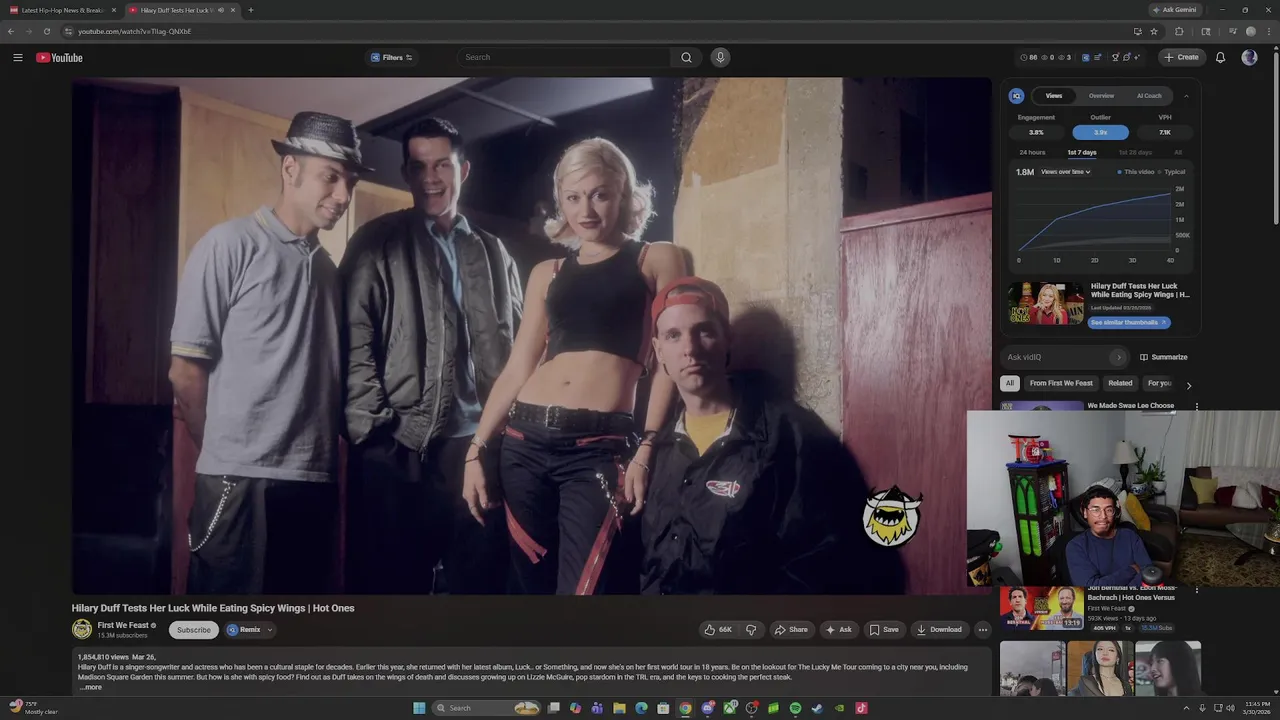This screenshot has height=720, width=1280.
Task: Share the video
Action: [x=791, y=630]
